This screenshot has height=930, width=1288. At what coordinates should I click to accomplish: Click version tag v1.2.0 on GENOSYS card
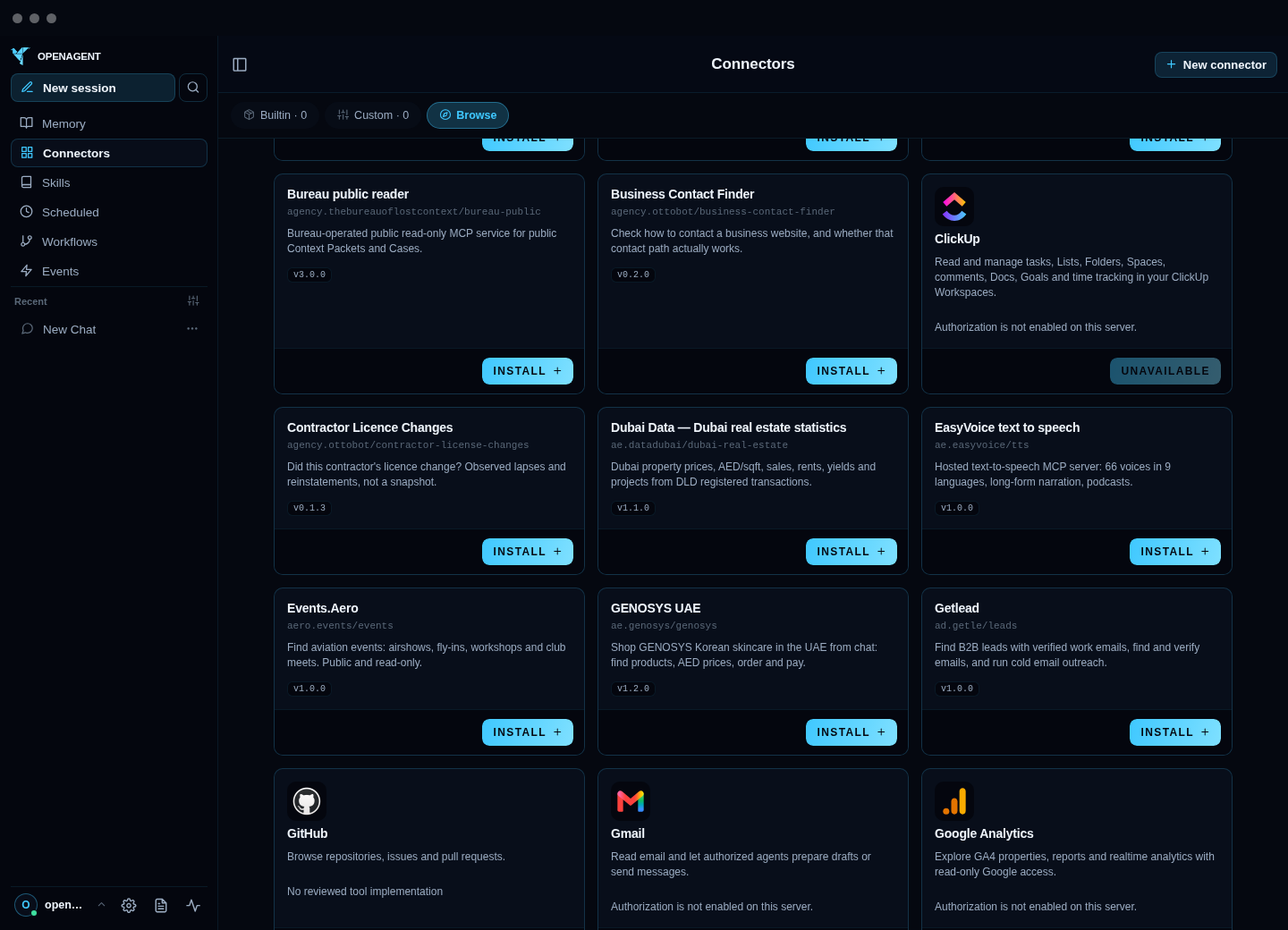pos(633,689)
